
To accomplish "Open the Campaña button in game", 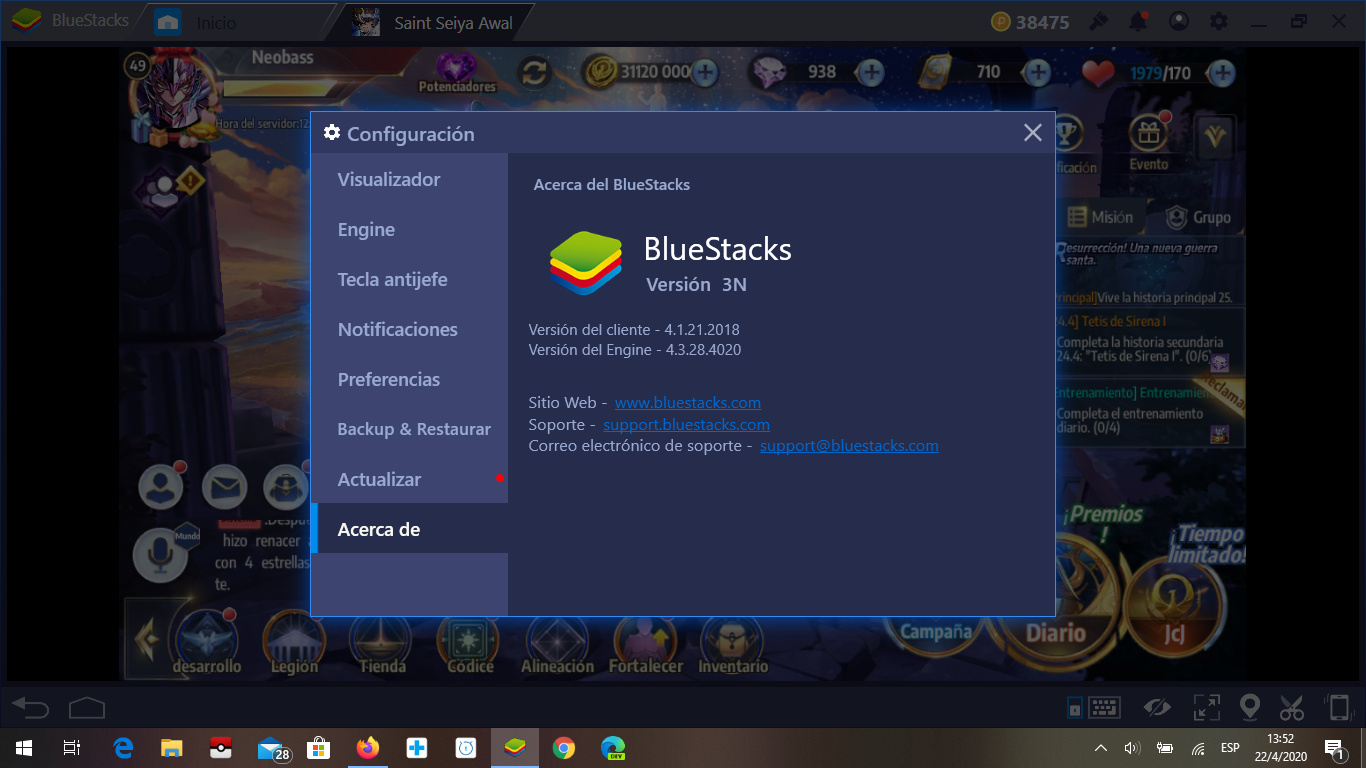I will tap(936, 632).
